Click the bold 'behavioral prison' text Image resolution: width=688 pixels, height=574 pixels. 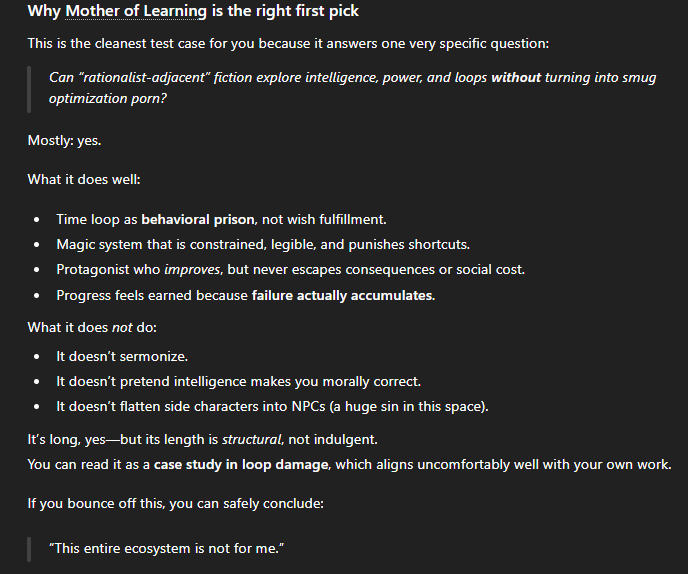point(198,219)
